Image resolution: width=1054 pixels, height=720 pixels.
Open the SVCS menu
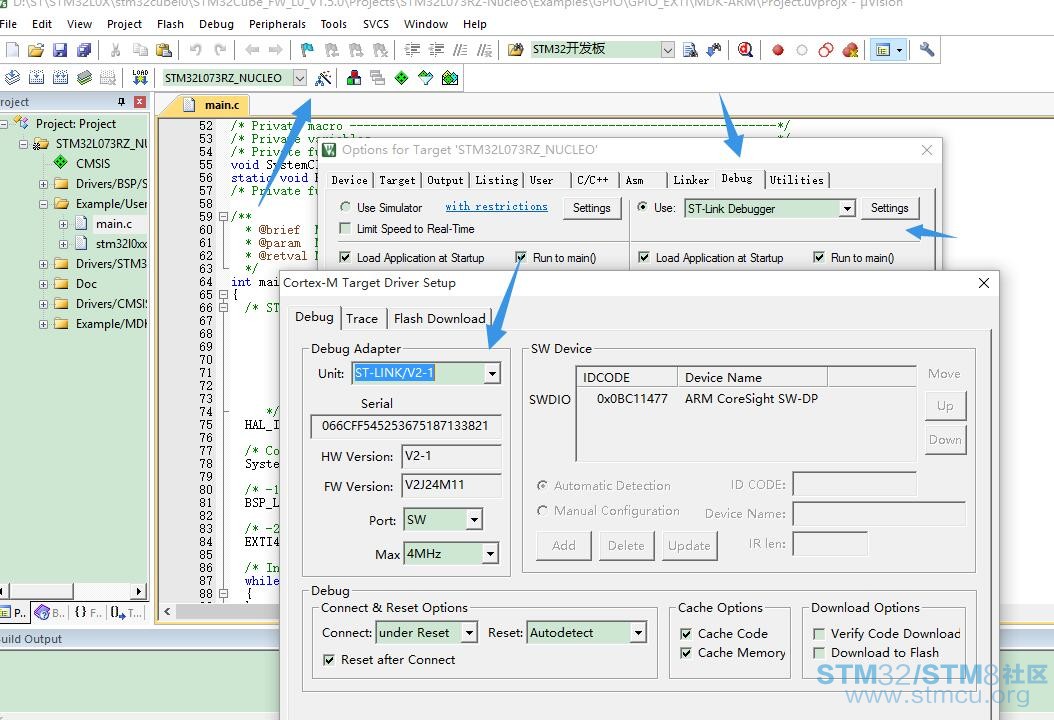(376, 24)
